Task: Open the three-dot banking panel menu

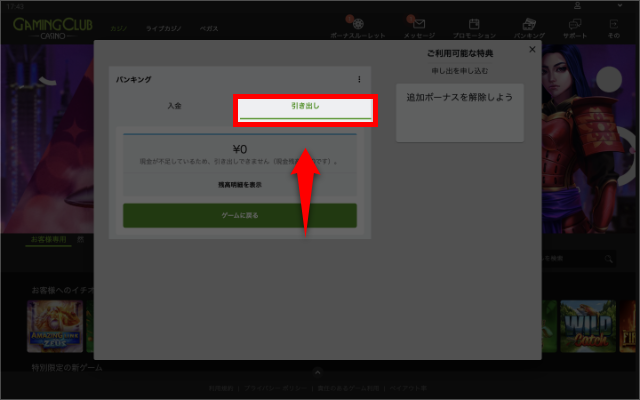Action: (x=359, y=79)
